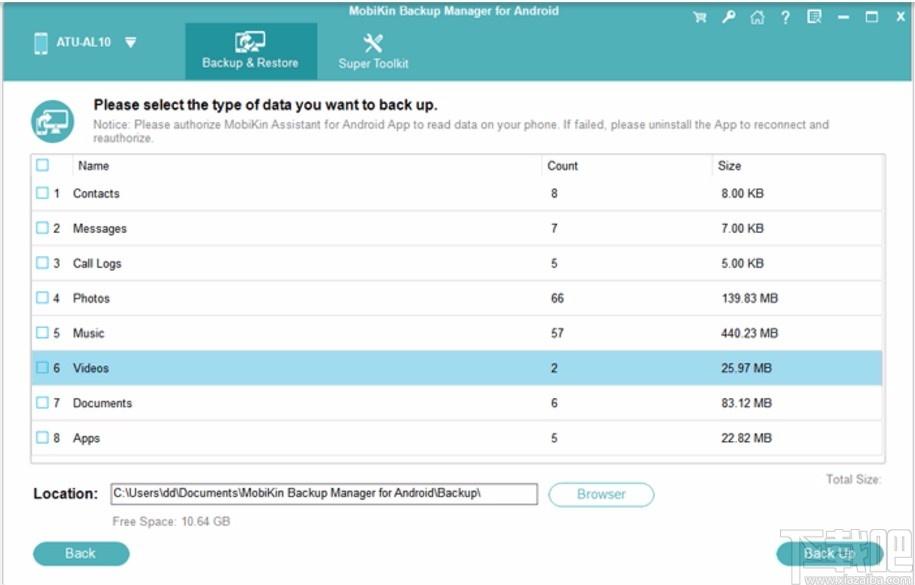This screenshot has width=915, height=585.
Task: Tick the Videos checkbox
Action: click(x=43, y=367)
